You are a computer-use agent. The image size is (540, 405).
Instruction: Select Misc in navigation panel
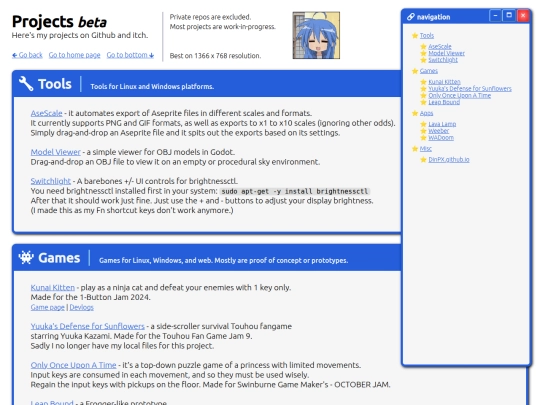pos(426,149)
